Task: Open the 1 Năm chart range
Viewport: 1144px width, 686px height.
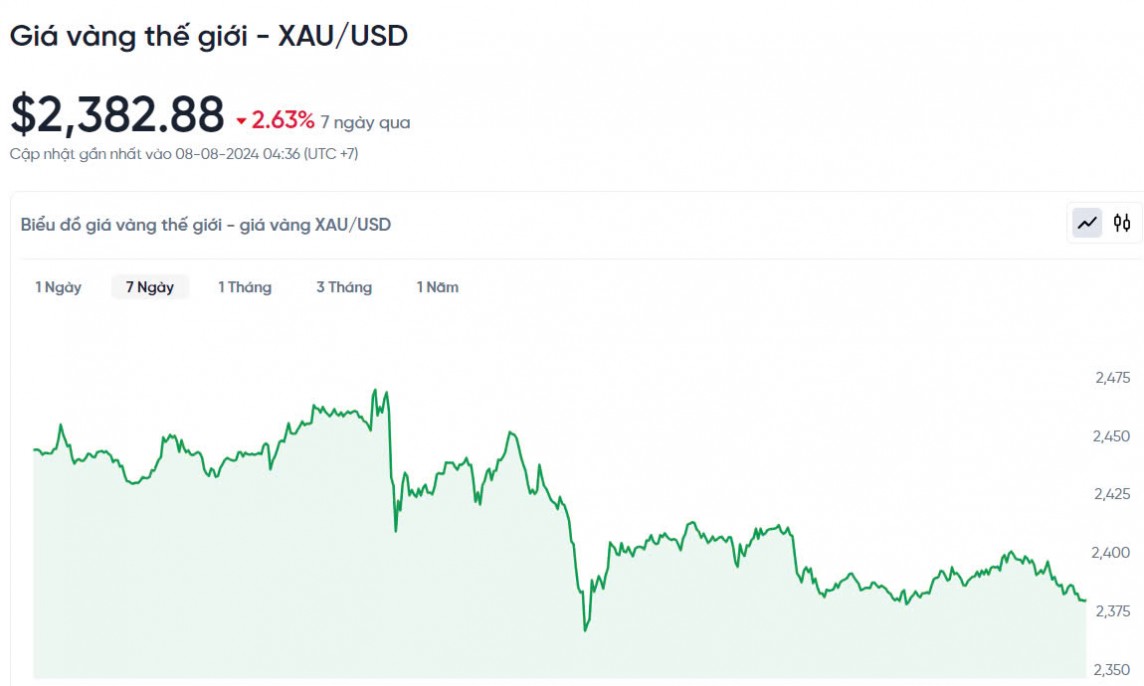Action: point(438,287)
